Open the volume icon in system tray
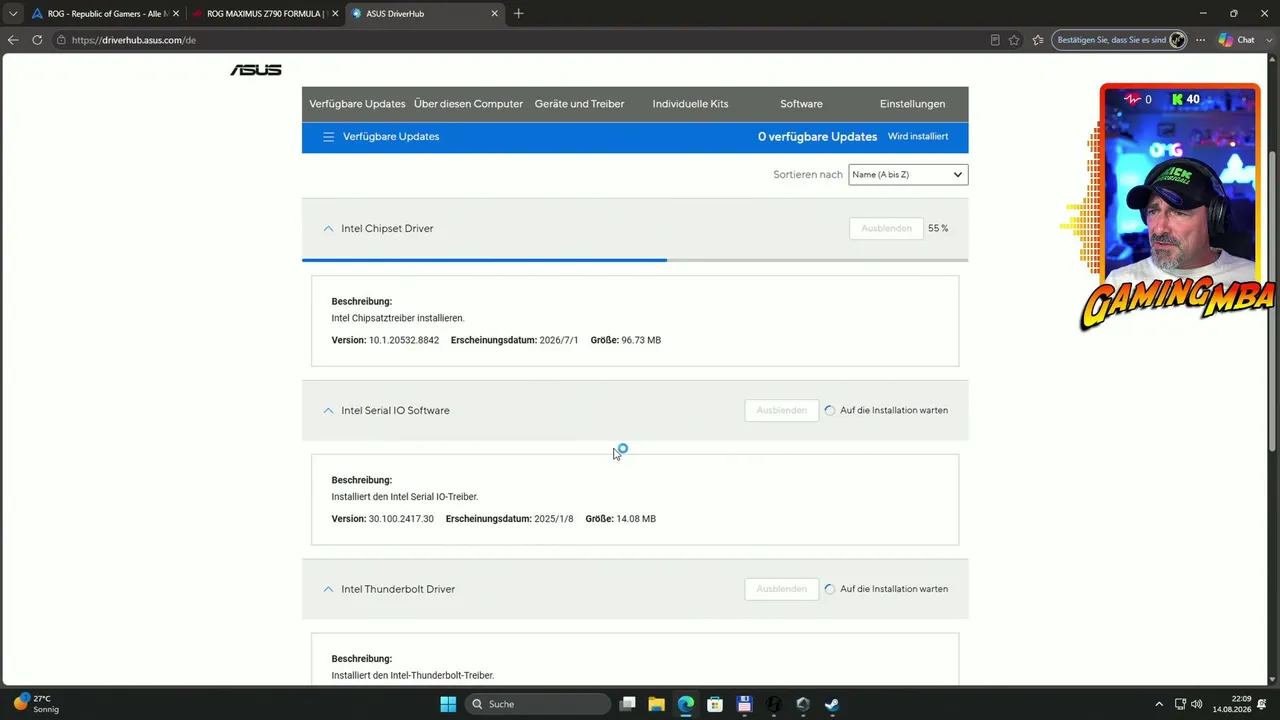This screenshot has width=1280, height=720. [x=1197, y=704]
